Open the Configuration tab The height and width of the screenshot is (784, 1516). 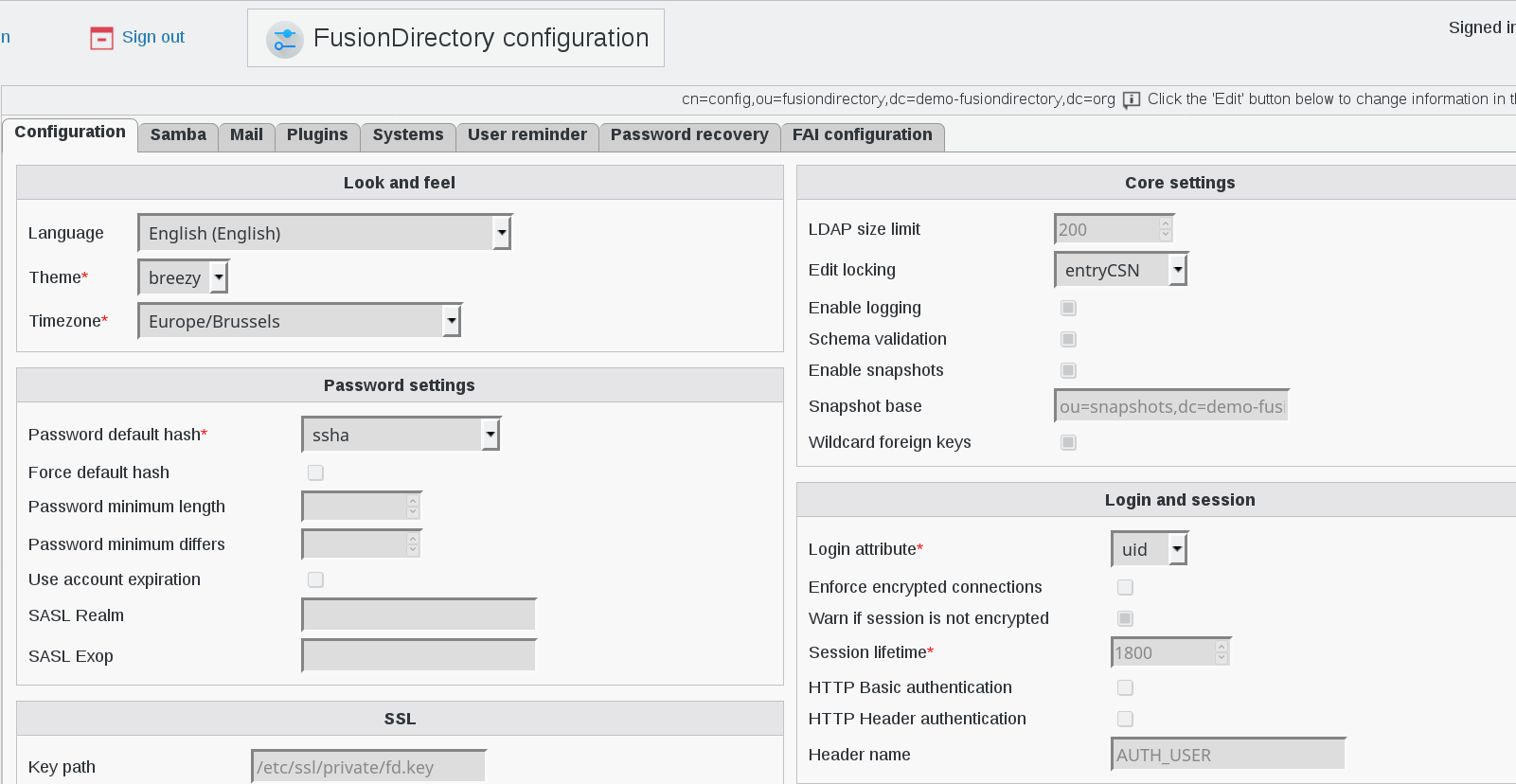coord(70,133)
